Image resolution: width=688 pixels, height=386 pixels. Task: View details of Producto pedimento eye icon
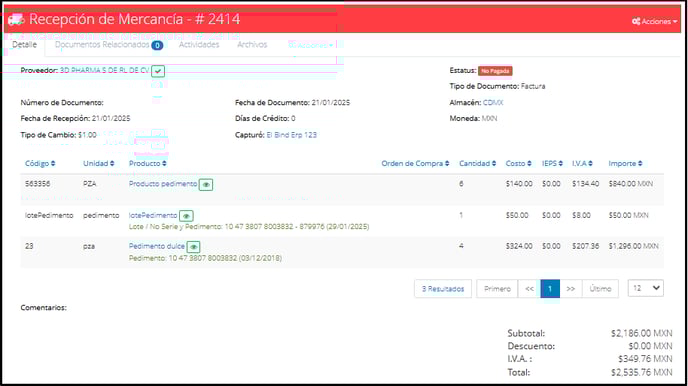pyautogui.click(x=206, y=185)
